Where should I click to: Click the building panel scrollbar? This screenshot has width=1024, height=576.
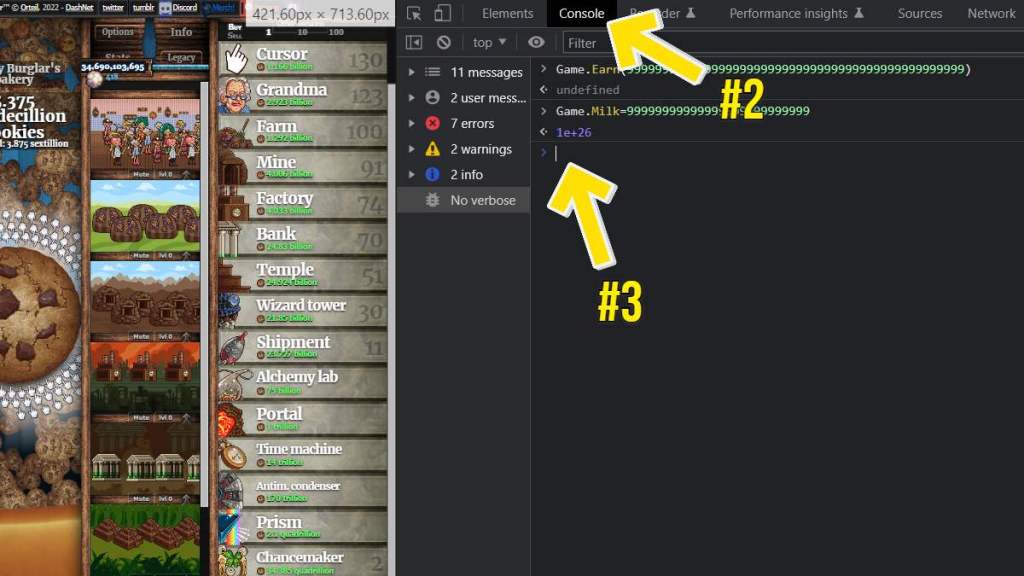tap(204, 294)
